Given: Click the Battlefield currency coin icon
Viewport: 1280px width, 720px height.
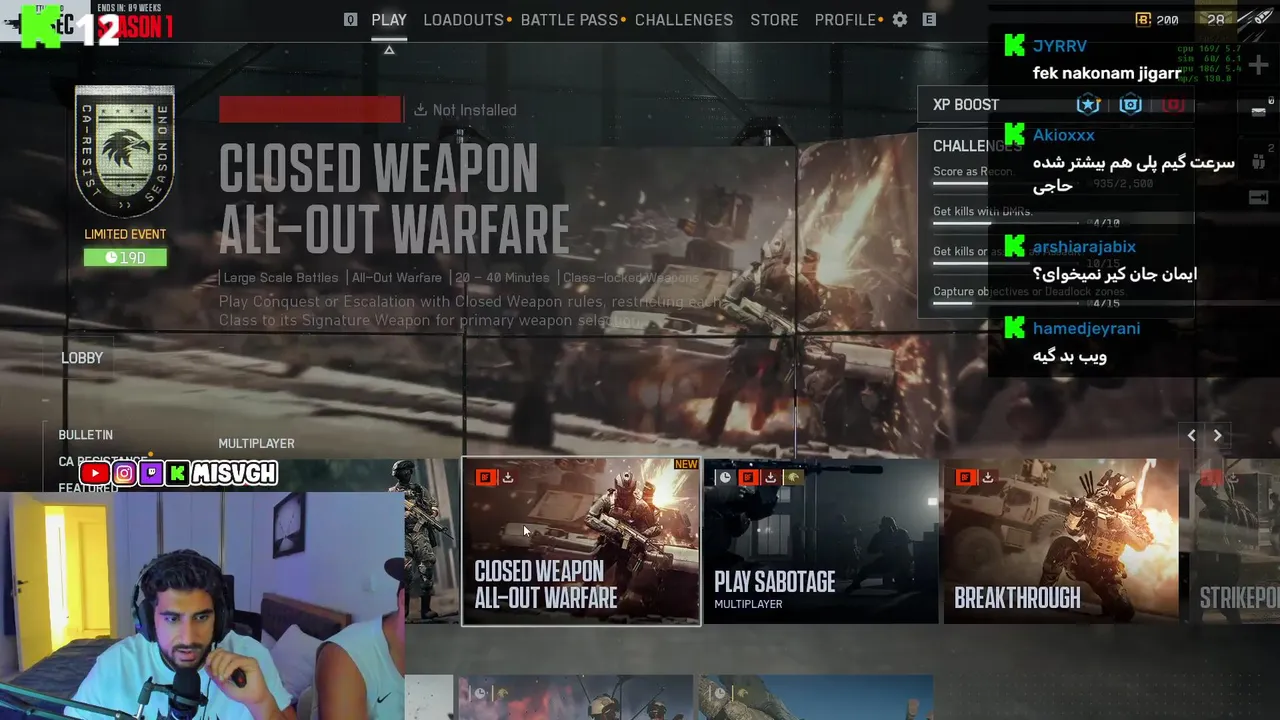Looking at the screenshot, I should point(1144,19).
